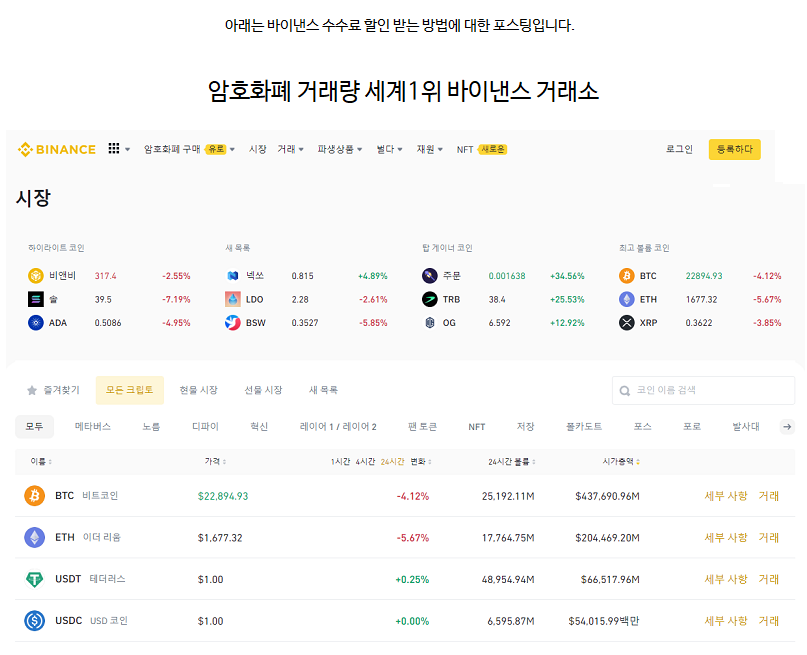Click the ETH icon in top volume coins
The image size is (807, 655).
(x=626, y=299)
